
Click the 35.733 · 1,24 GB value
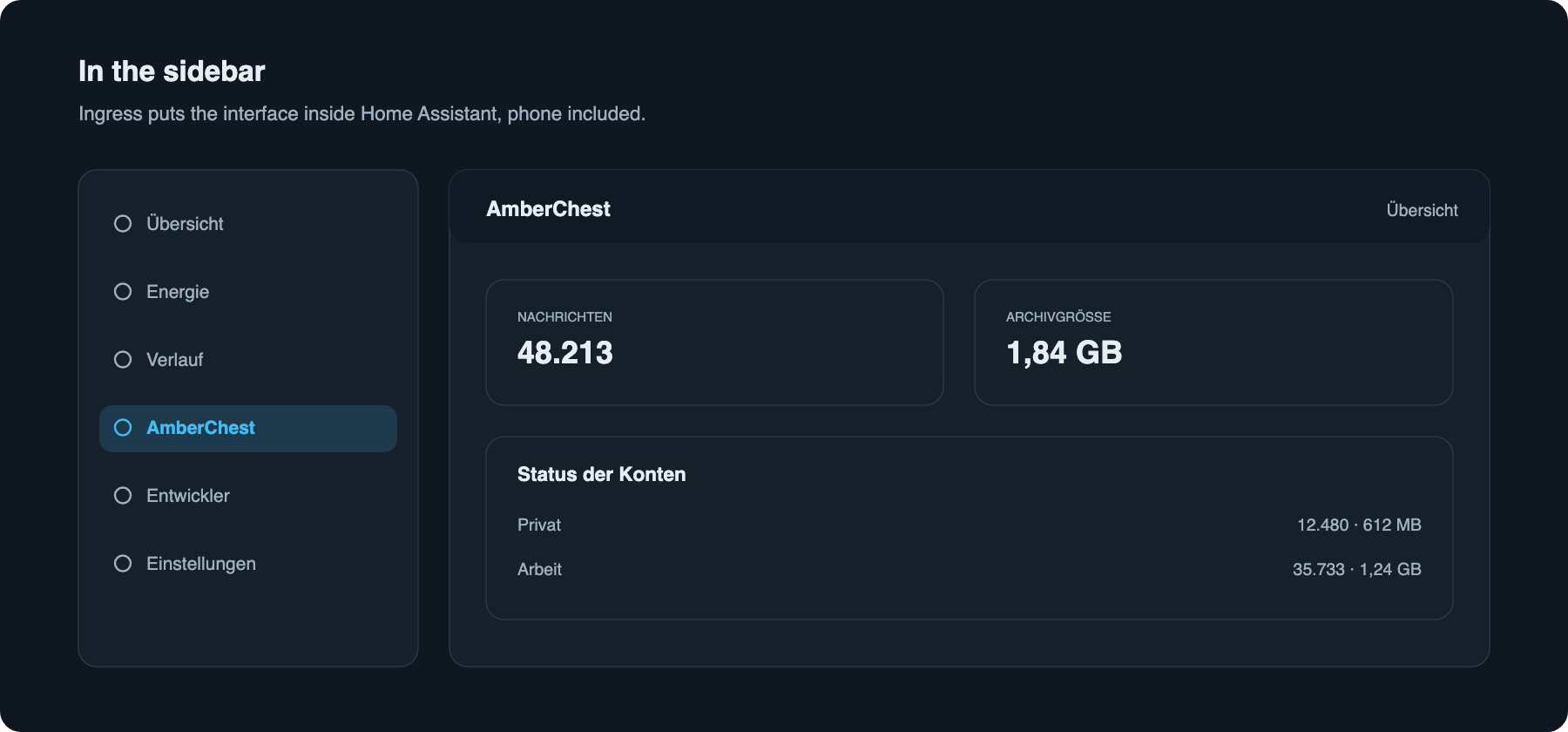(1357, 569)
